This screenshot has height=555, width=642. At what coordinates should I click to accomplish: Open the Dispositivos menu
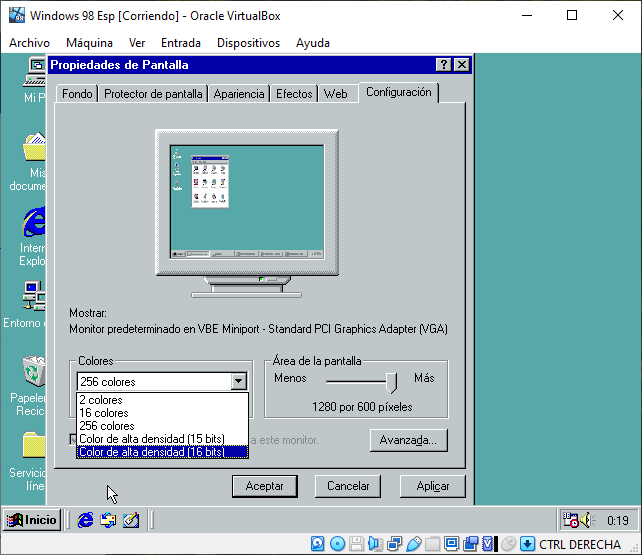click(248, 43)
